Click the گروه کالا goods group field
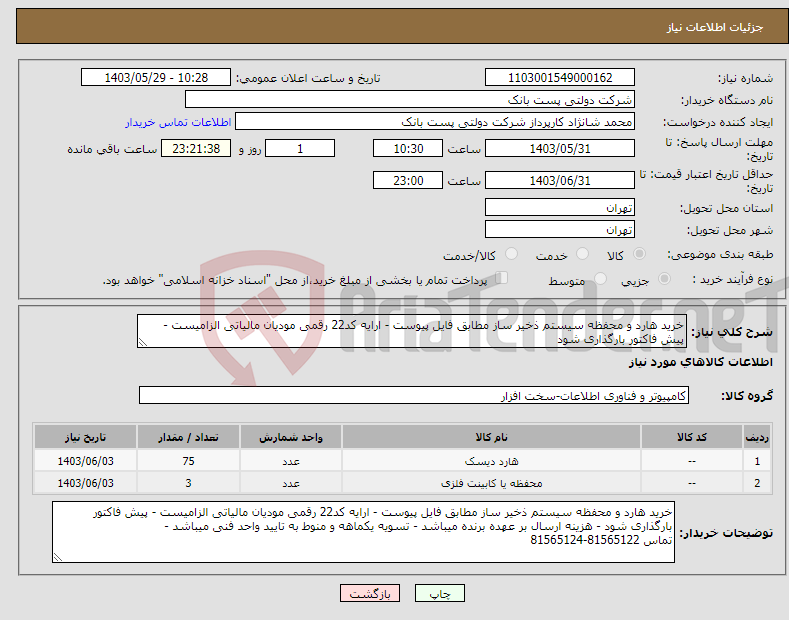Viewport: 789px width, 620px height. [x=414, y=396]
